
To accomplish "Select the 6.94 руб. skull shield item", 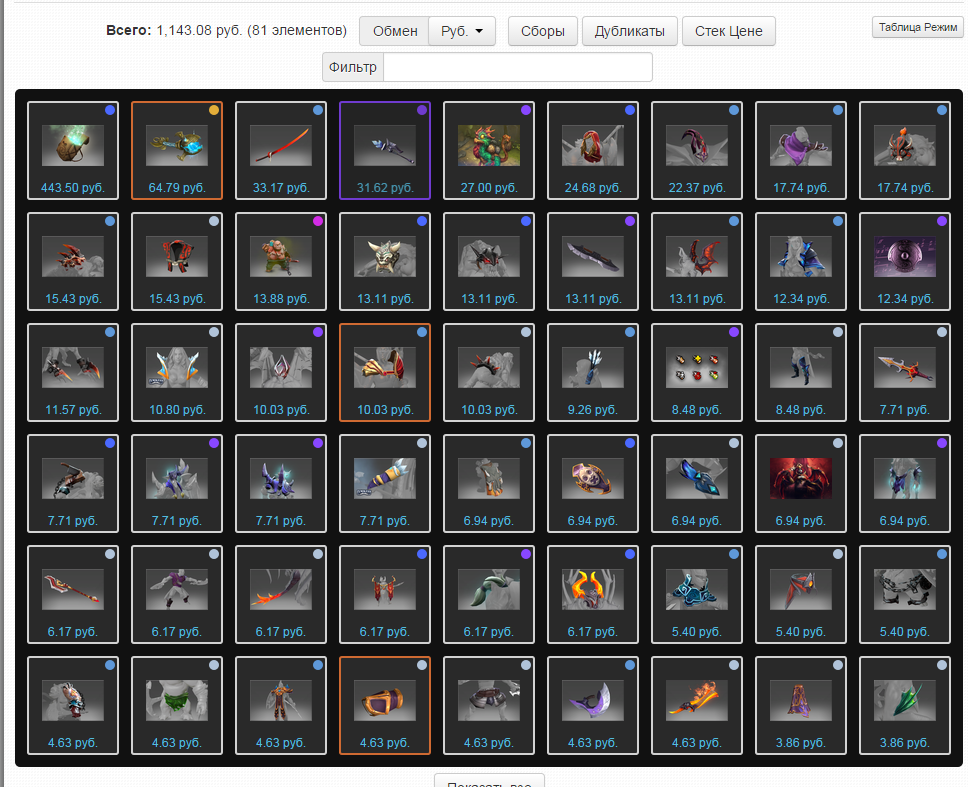I will [x=593, y=483].
